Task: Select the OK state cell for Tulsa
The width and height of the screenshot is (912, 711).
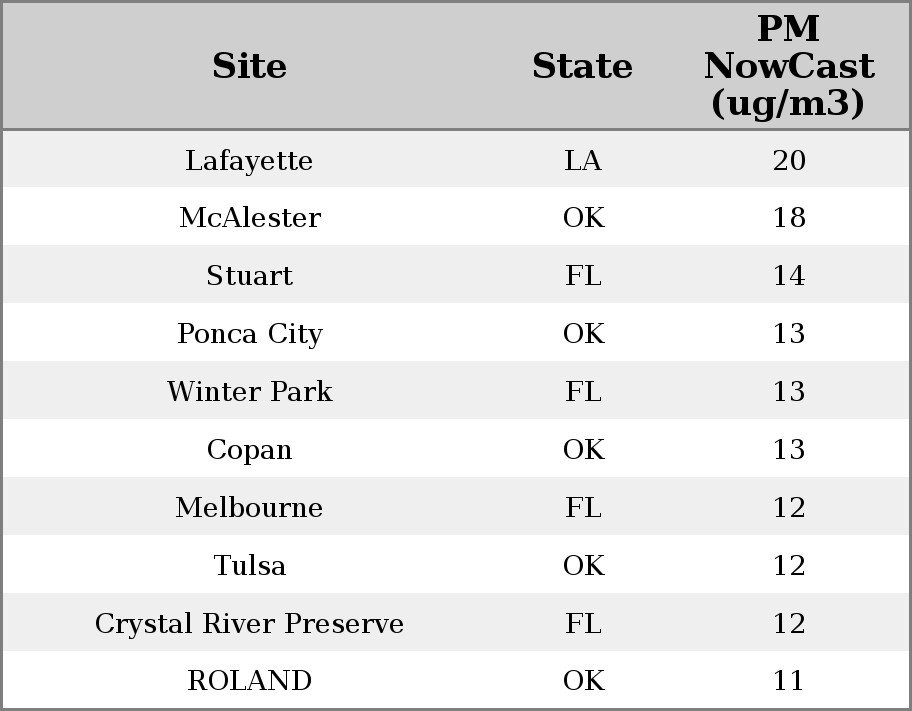Action: click(x=582, y=566)
